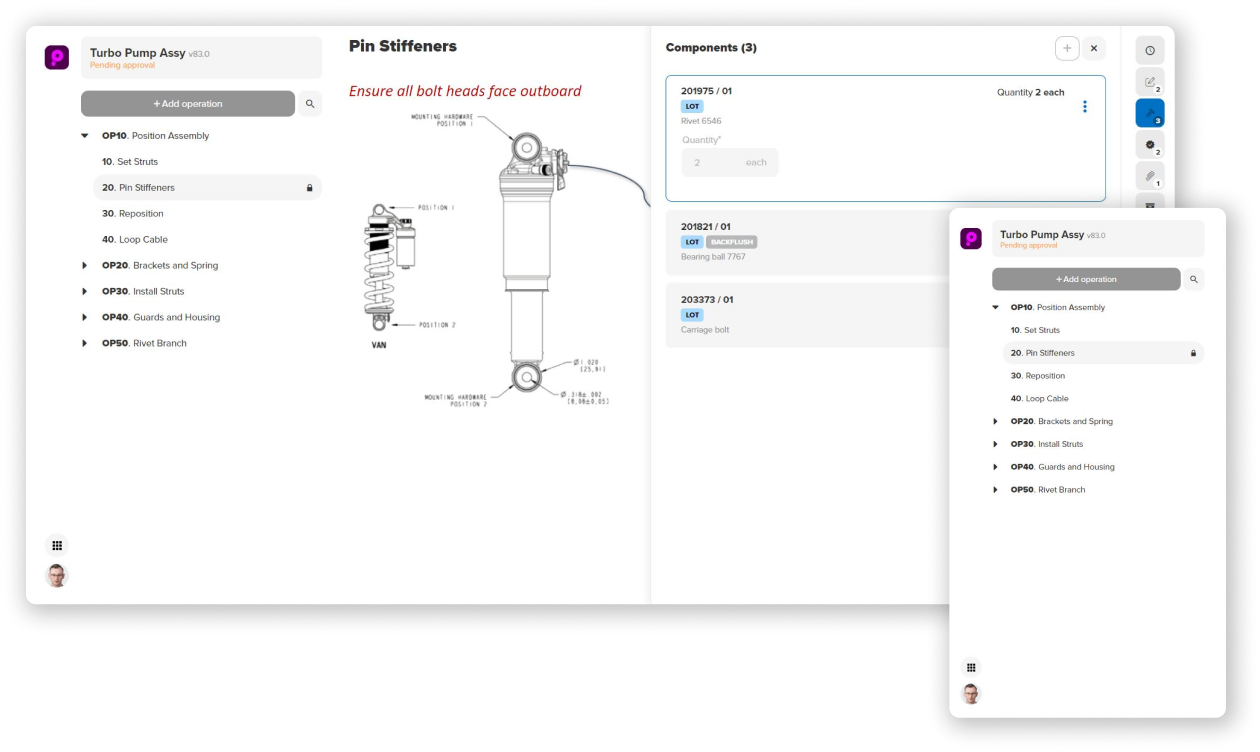Click LOT tag on component 201975 / 01
Screen dimensions: 1260x752
click(692, 106)
